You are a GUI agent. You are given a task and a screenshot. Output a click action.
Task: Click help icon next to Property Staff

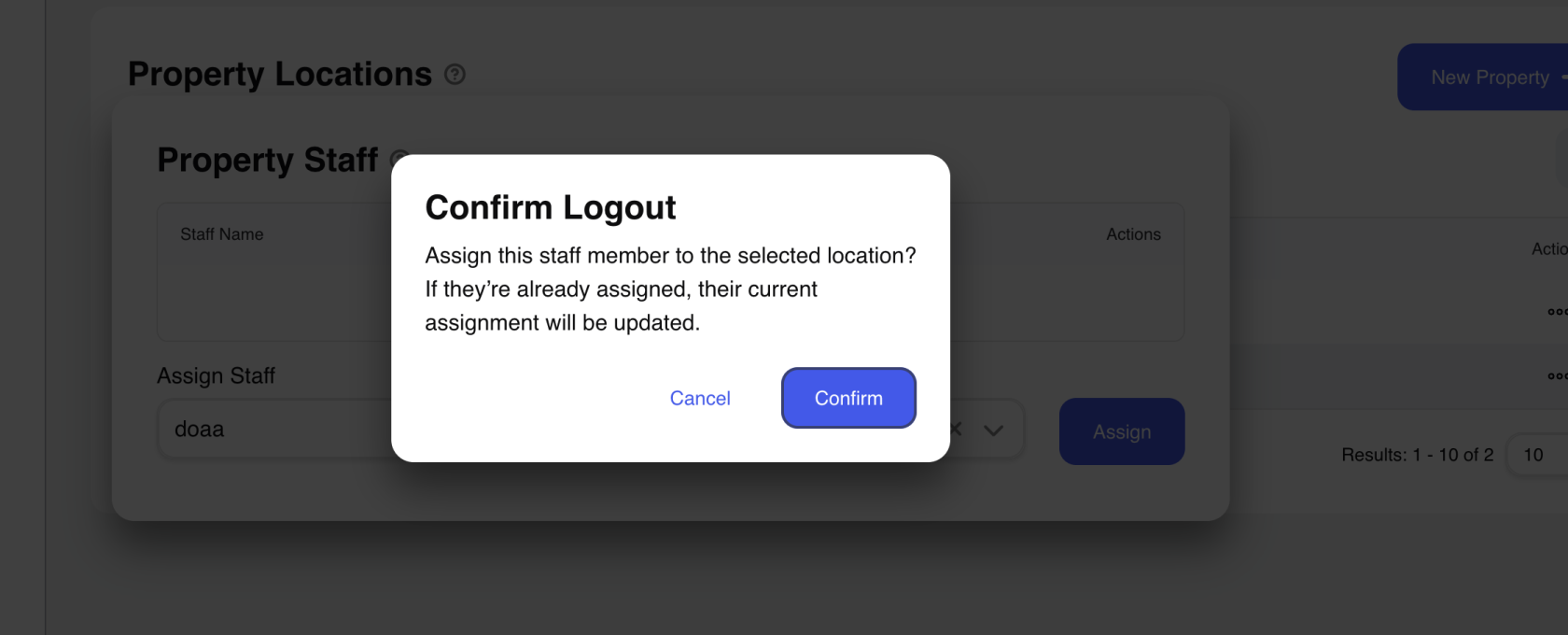point(399,159)
